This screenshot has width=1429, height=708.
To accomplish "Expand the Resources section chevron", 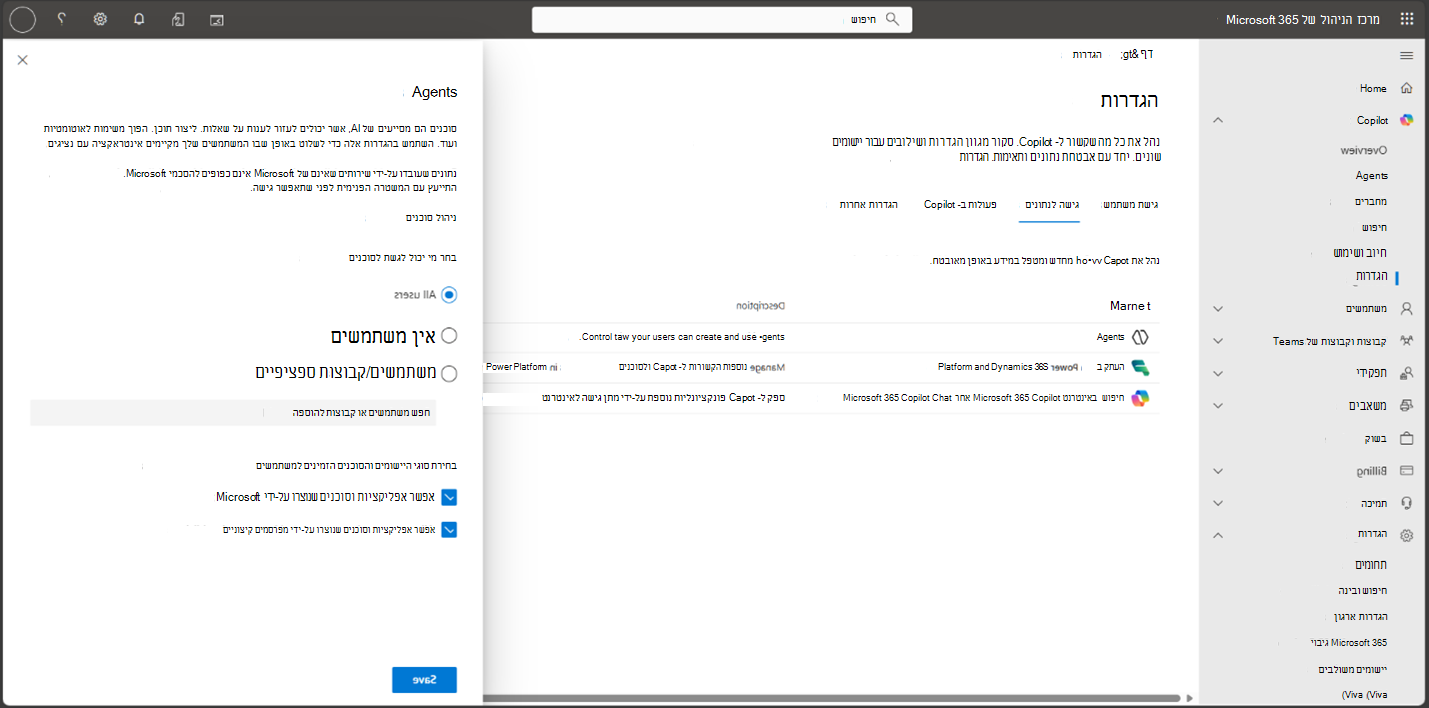I will [x=1218, y=406].
